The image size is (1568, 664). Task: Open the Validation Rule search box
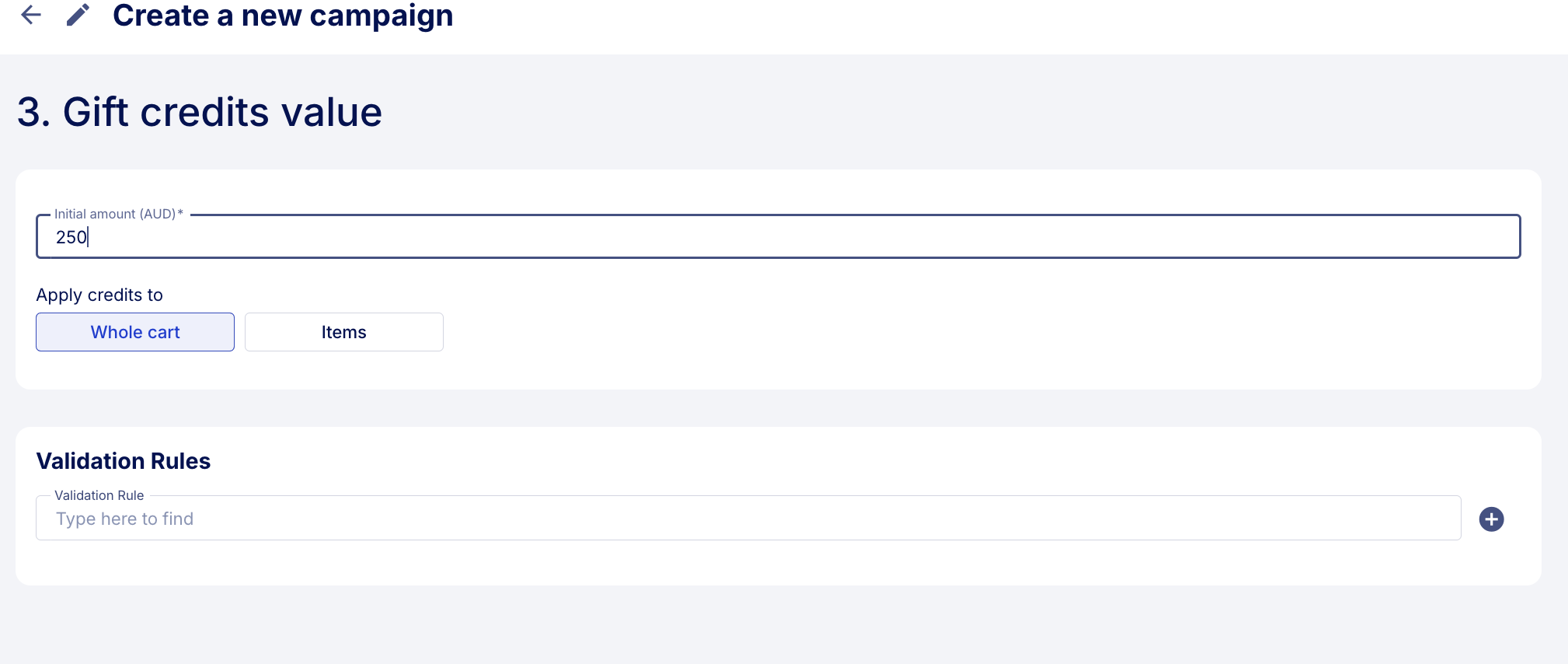point(748,518)
